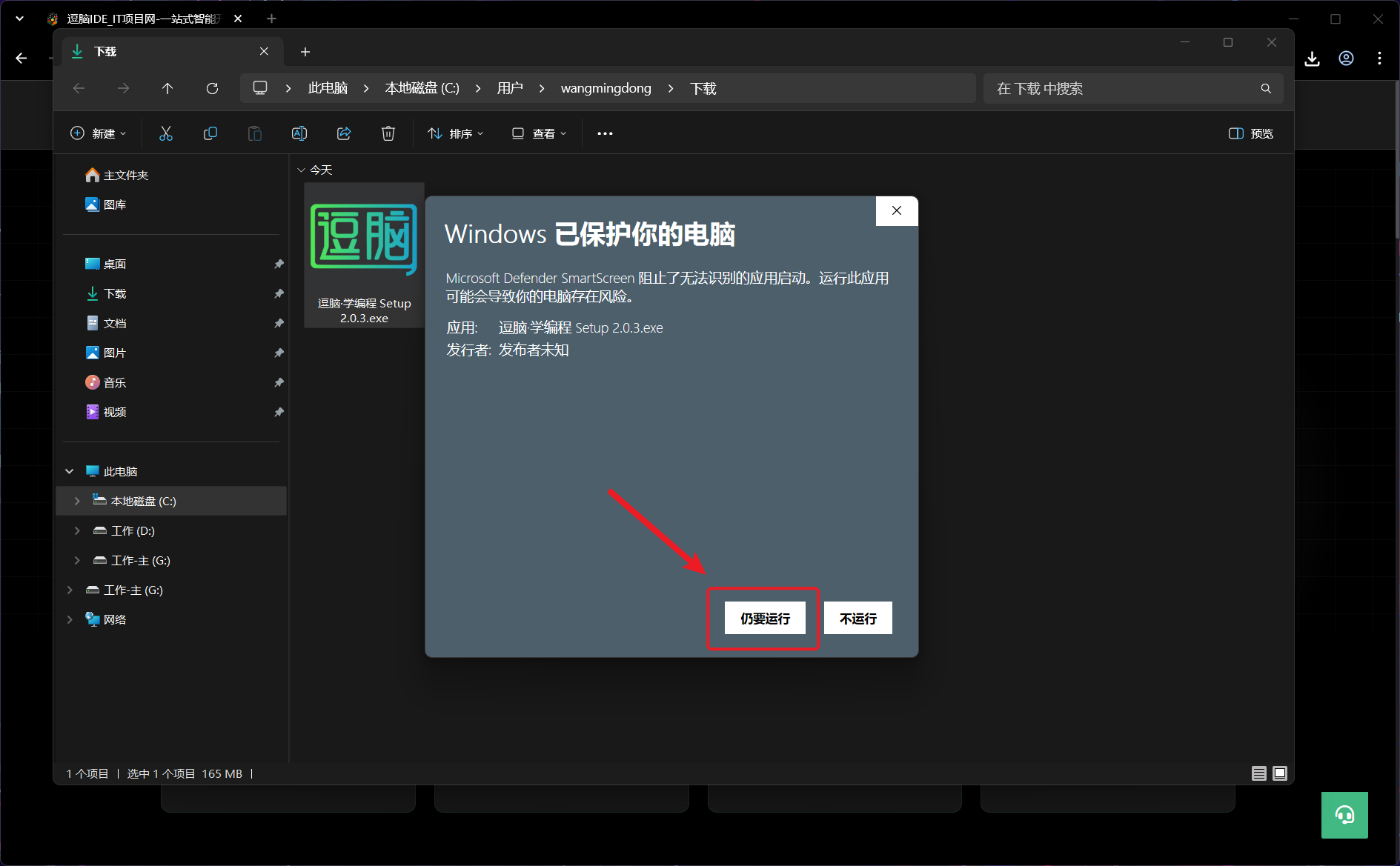Open the three-dot more options menu in Explorer
Viewport: 1400px width, 866px height.
[x=605, y=133]
